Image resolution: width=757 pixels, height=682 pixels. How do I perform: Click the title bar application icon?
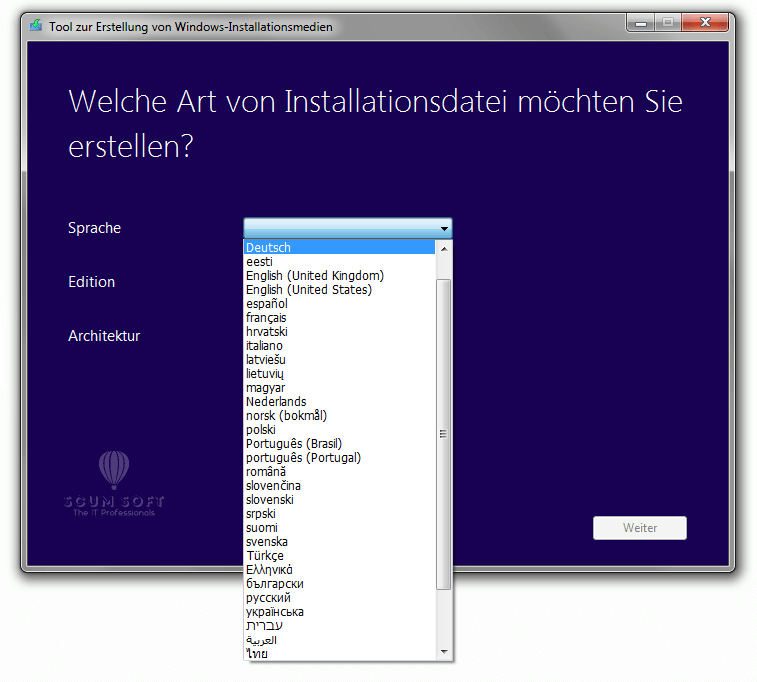36,25
